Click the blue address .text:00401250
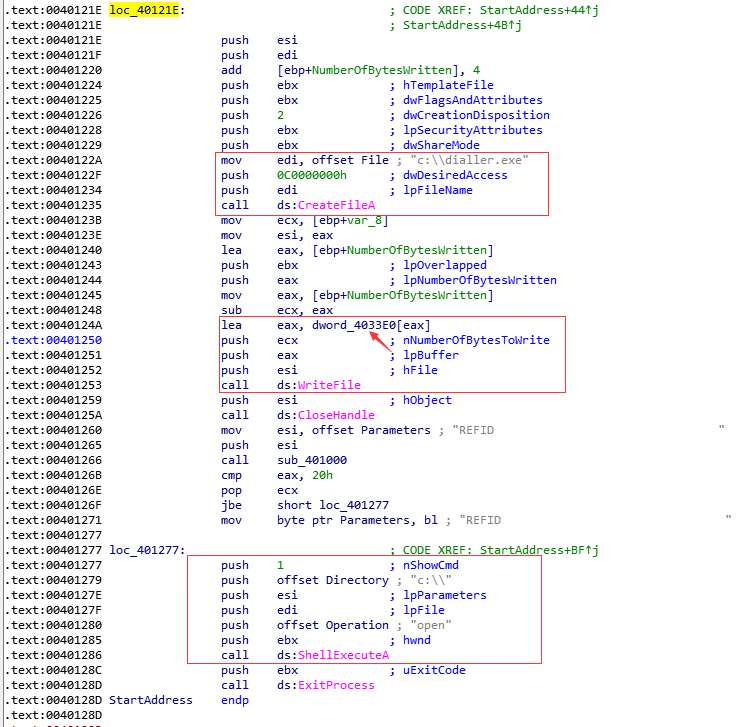 (x=42, y=340)
